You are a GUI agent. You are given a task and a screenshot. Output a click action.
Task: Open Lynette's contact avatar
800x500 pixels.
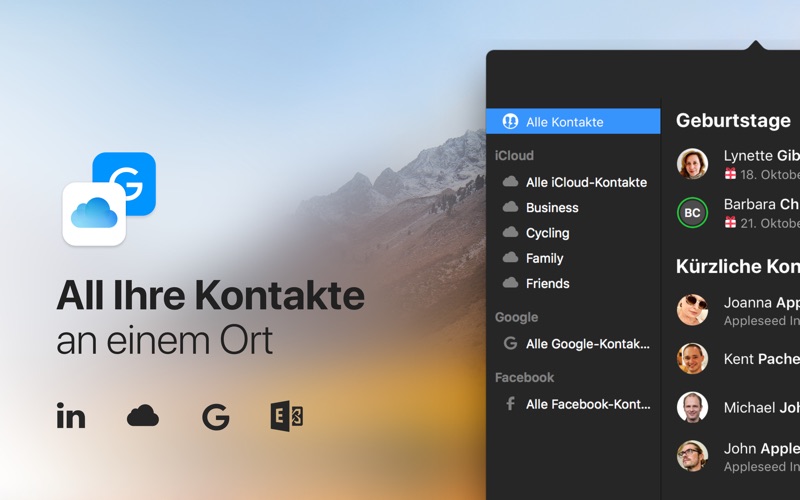coord(692,164)
